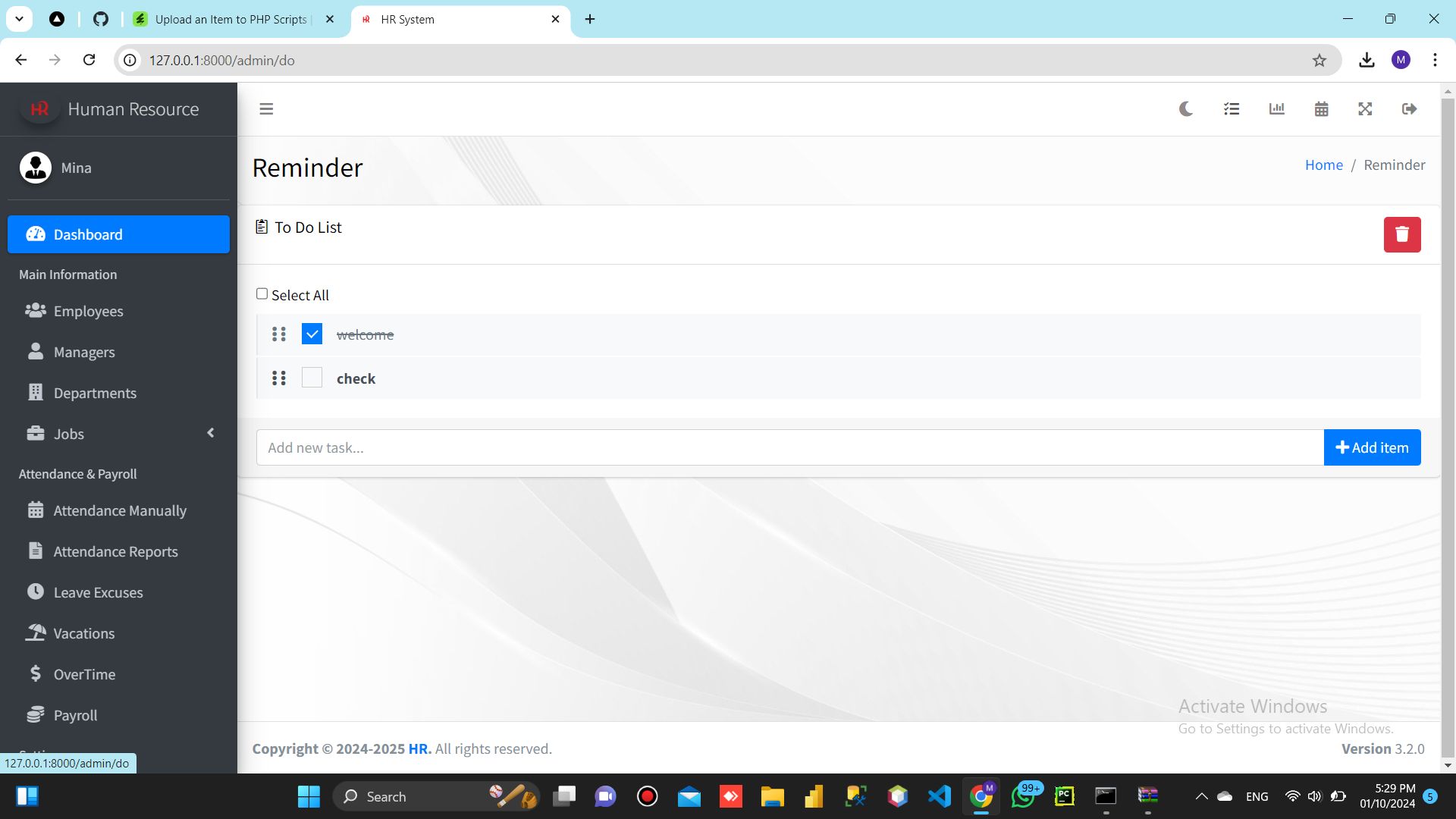The image size is (1456, 819).
Task: Open the to-do list icon in header
Action: (x=1232, y=109)
